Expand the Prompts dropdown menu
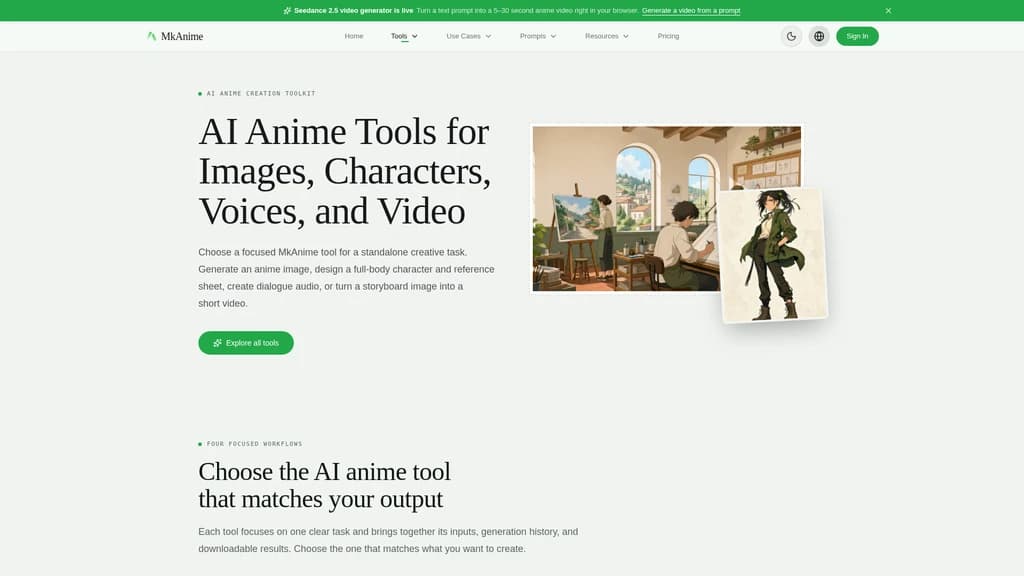 pyautogui.click(x=538, y=36)
